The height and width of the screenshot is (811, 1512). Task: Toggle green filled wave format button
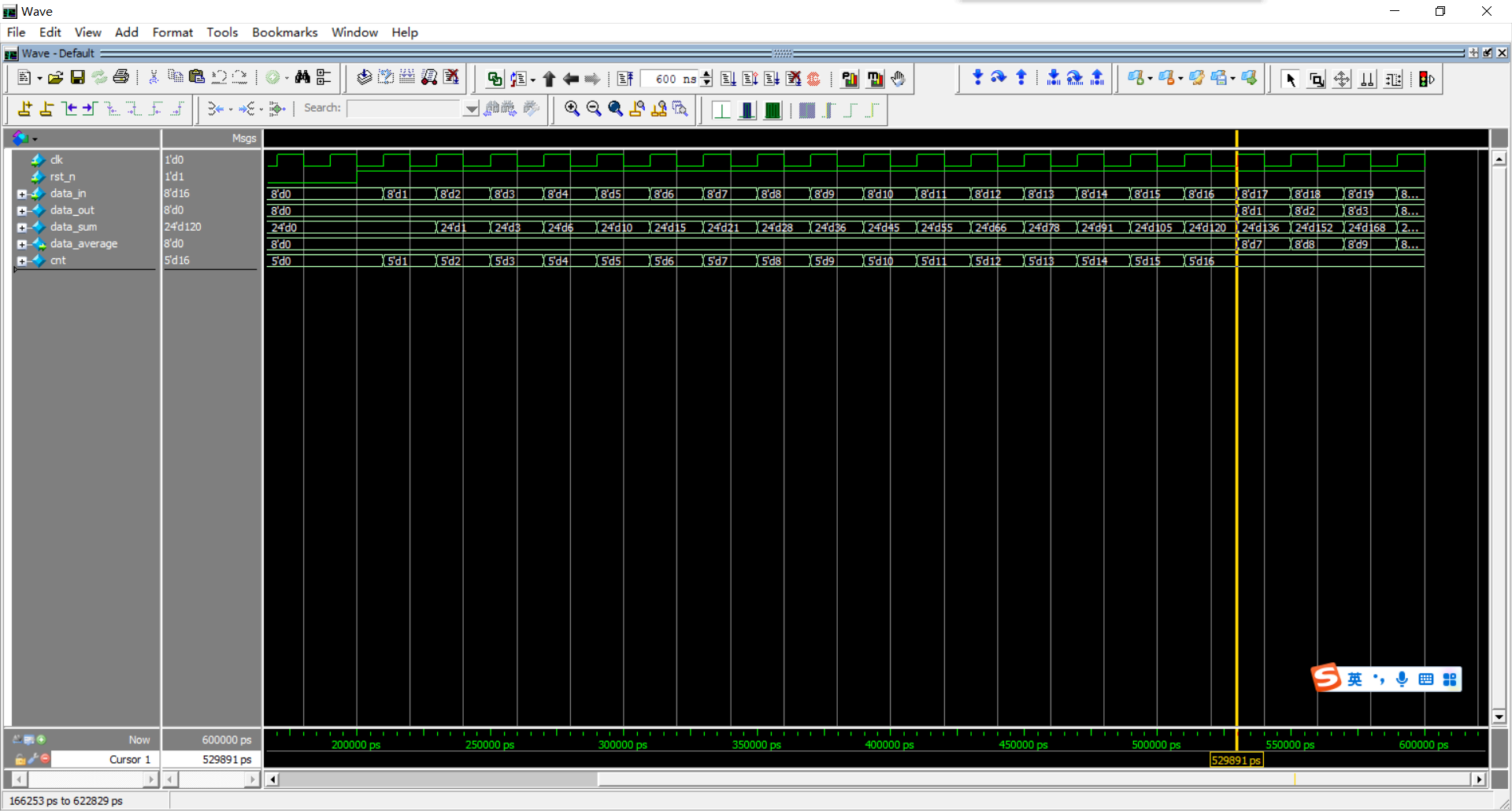773,110
